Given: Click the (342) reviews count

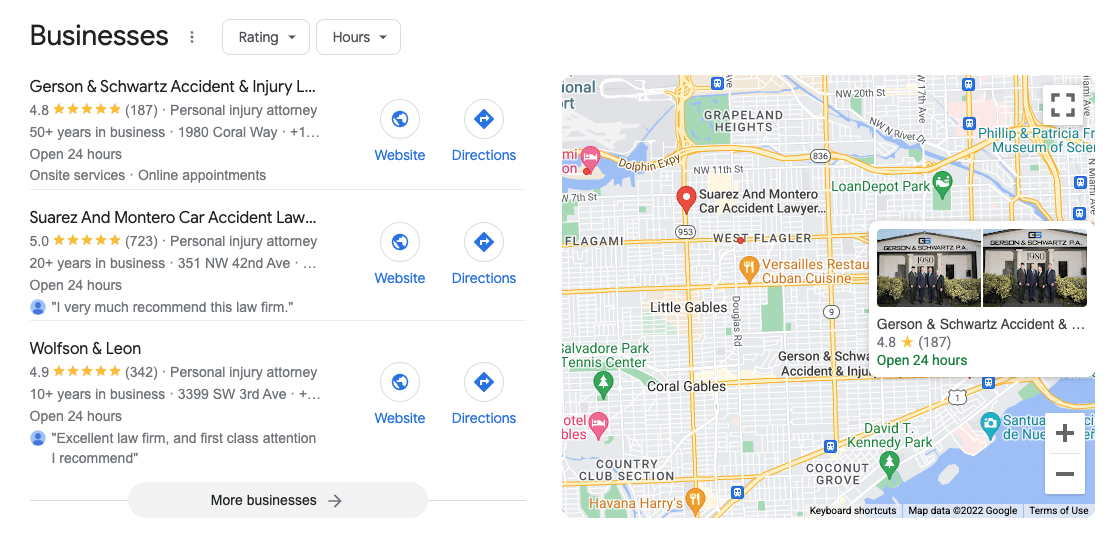Looking at the screenshot, I should (141, 372).
